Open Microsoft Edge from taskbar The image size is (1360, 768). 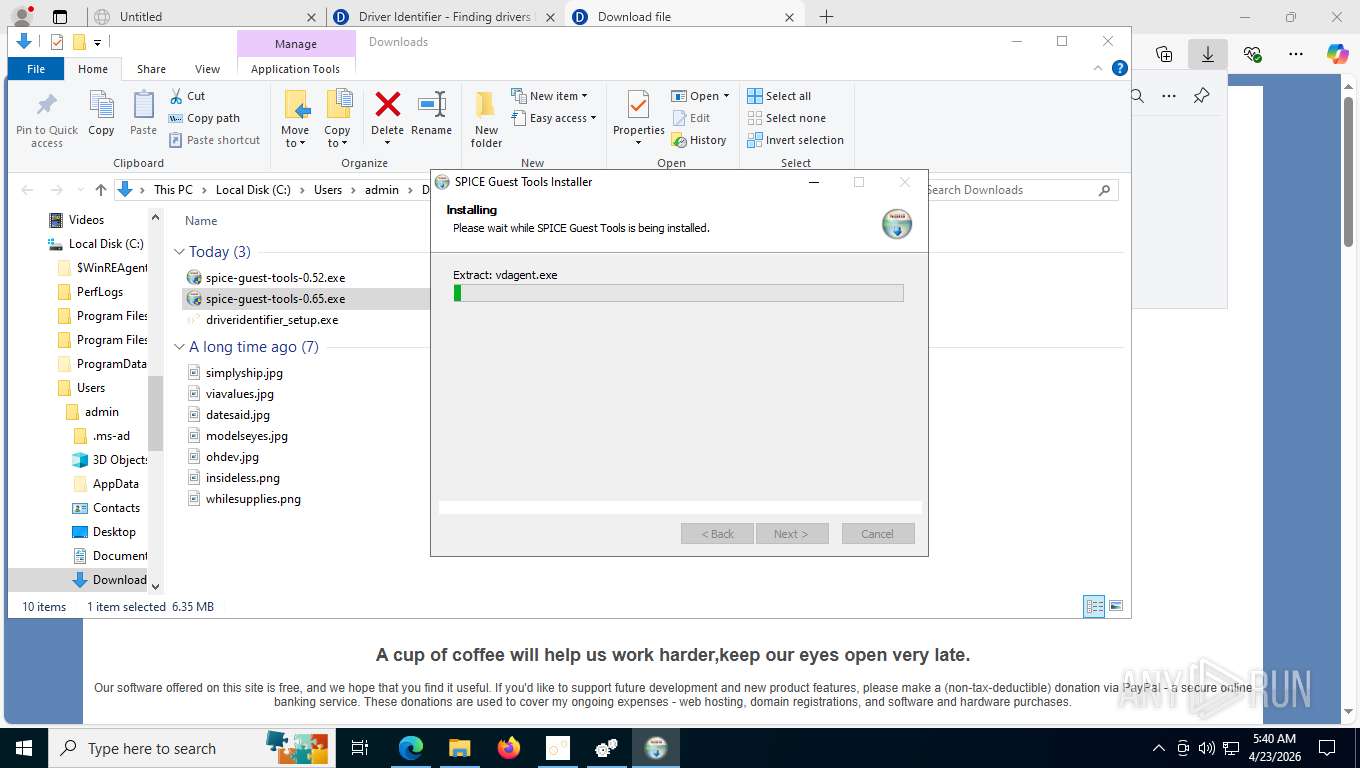point(411,748)
